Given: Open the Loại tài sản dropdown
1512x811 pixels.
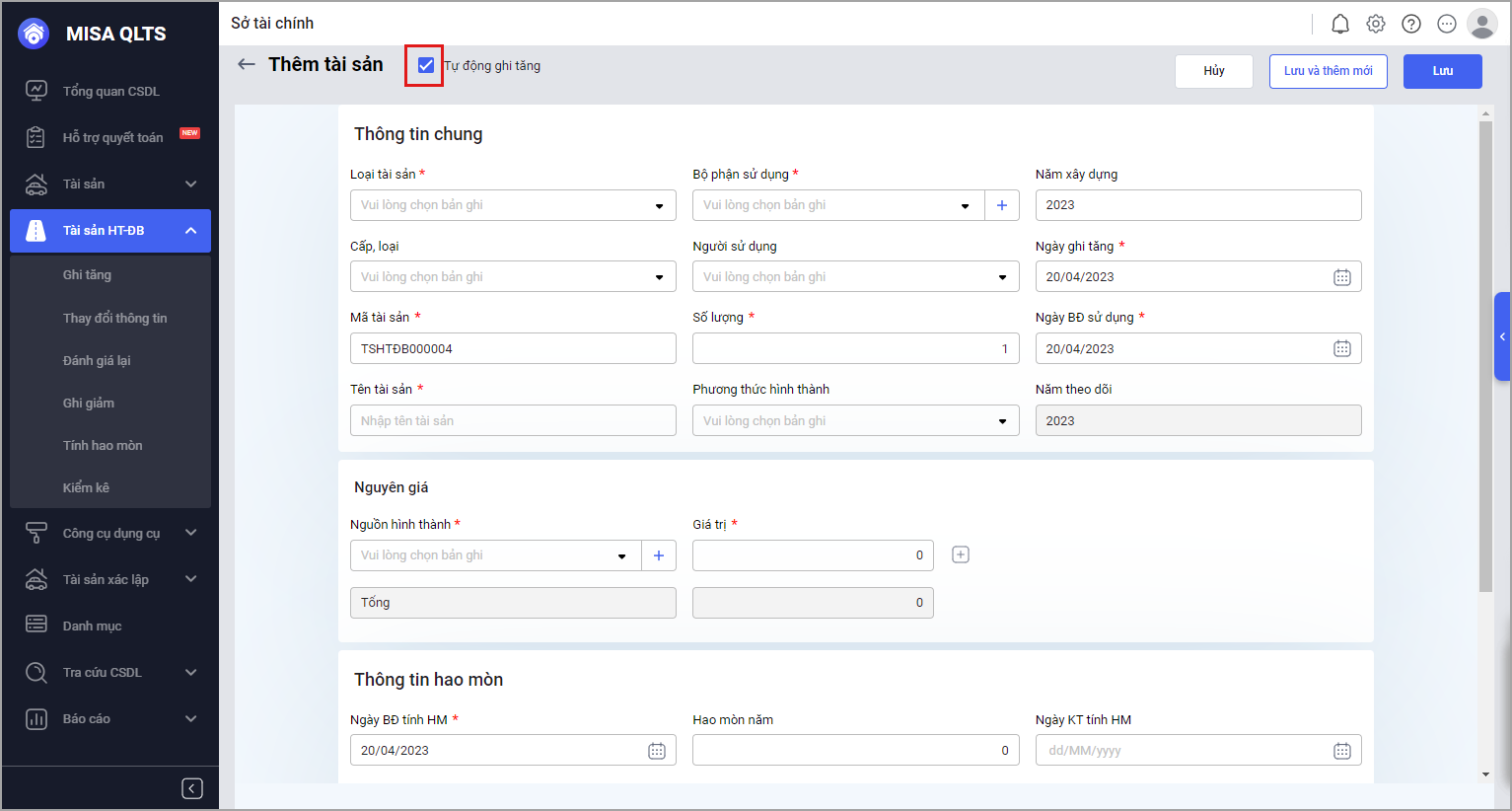Looking at the screenshot, I should 513,205.
